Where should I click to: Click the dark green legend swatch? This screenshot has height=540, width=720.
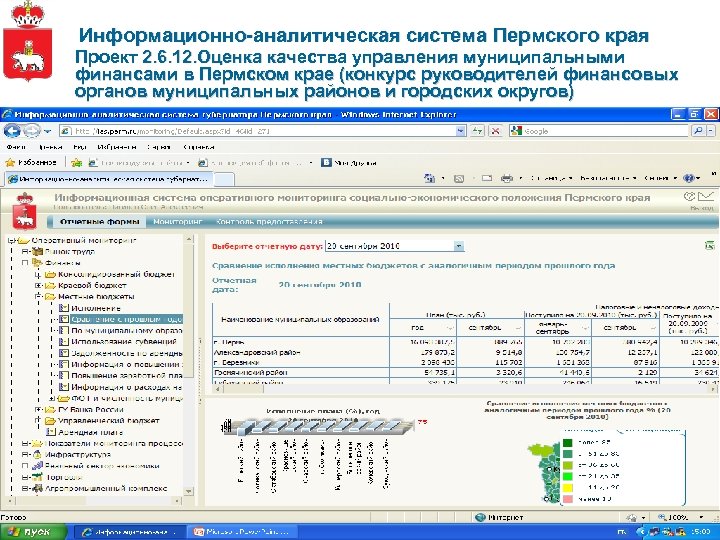click(568, 443)
